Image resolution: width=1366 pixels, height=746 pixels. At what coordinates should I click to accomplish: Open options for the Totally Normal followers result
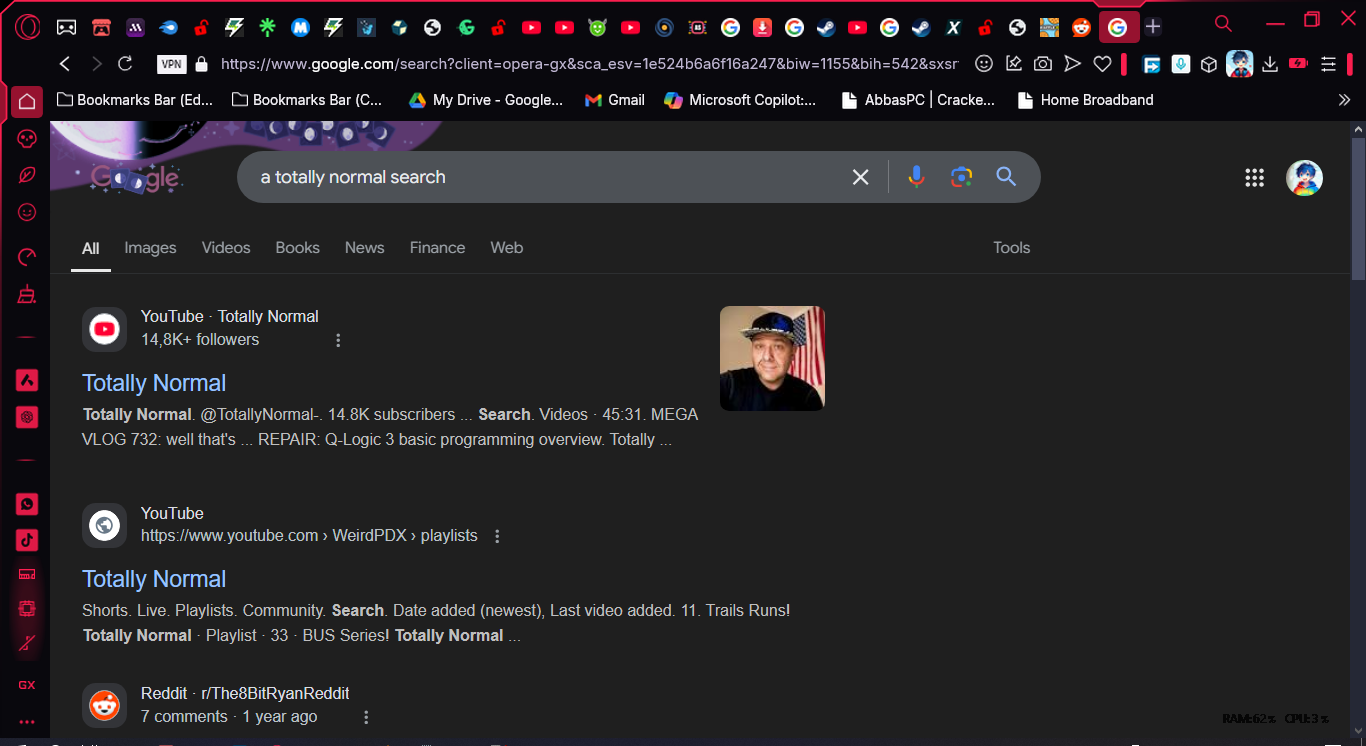click(338, 340)
